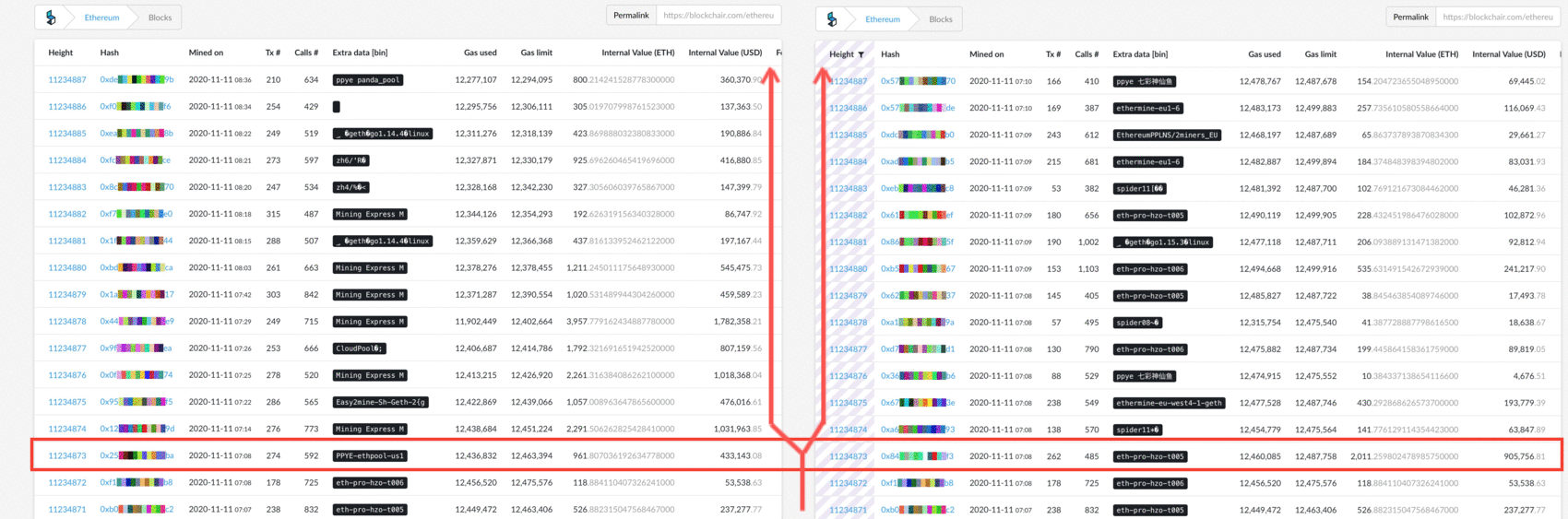Open hash starting 0x86 in right panel
Screen dimensions: 1568x519
pos(918,242)
